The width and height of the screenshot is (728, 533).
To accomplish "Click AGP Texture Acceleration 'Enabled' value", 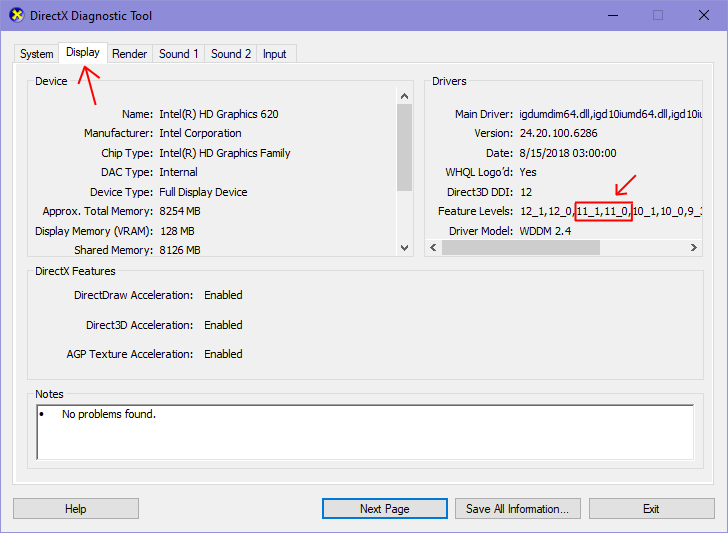I will 223,354.
